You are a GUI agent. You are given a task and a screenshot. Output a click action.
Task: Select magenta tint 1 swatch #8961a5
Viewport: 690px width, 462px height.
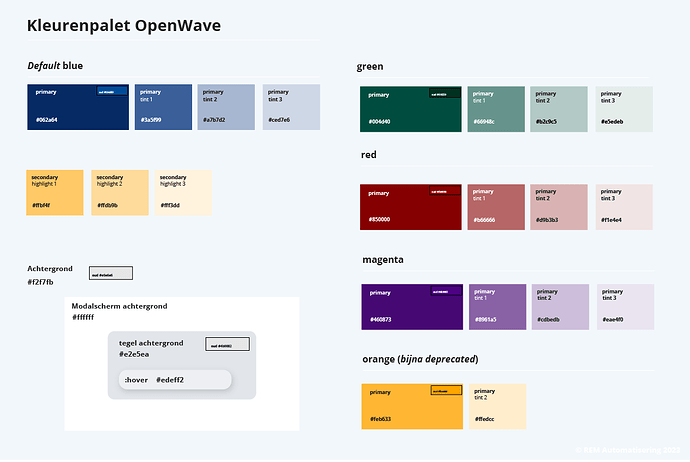coord(497,307)
